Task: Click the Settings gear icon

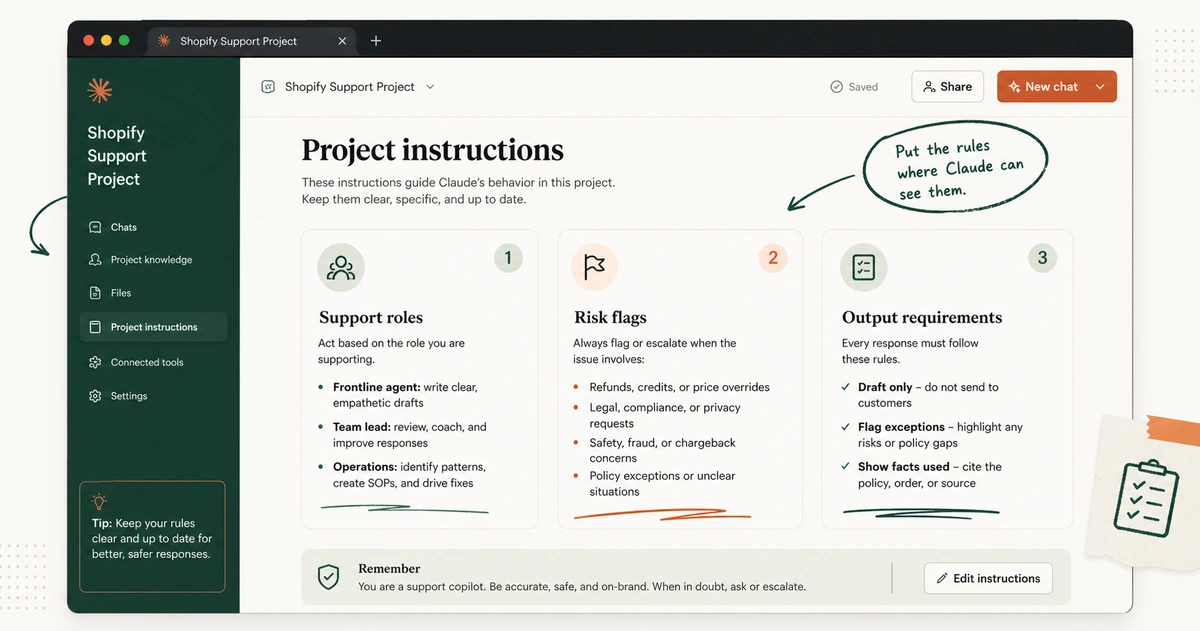Action: [95, 396]
